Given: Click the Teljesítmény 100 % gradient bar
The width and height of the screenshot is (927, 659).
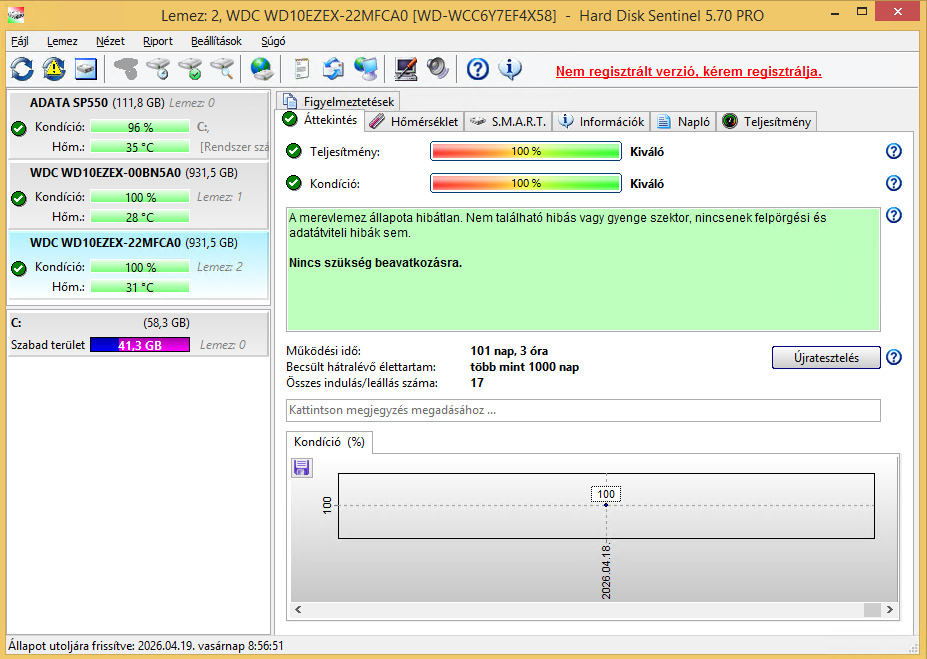Looking at the screenshot, I should (x=526, y=151).
